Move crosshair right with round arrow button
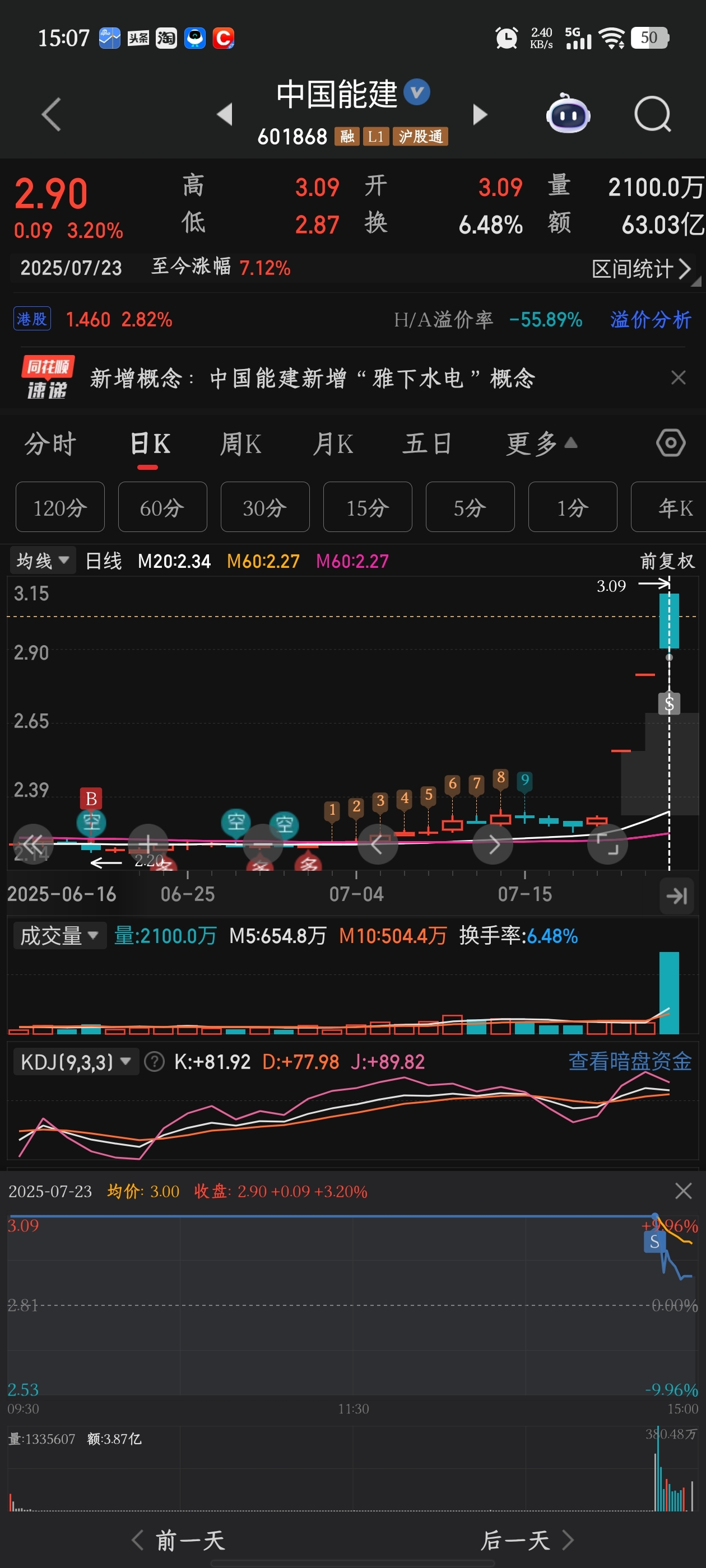Image resolution: width=706 pixels, height=1568 pixels. point(493,844)
